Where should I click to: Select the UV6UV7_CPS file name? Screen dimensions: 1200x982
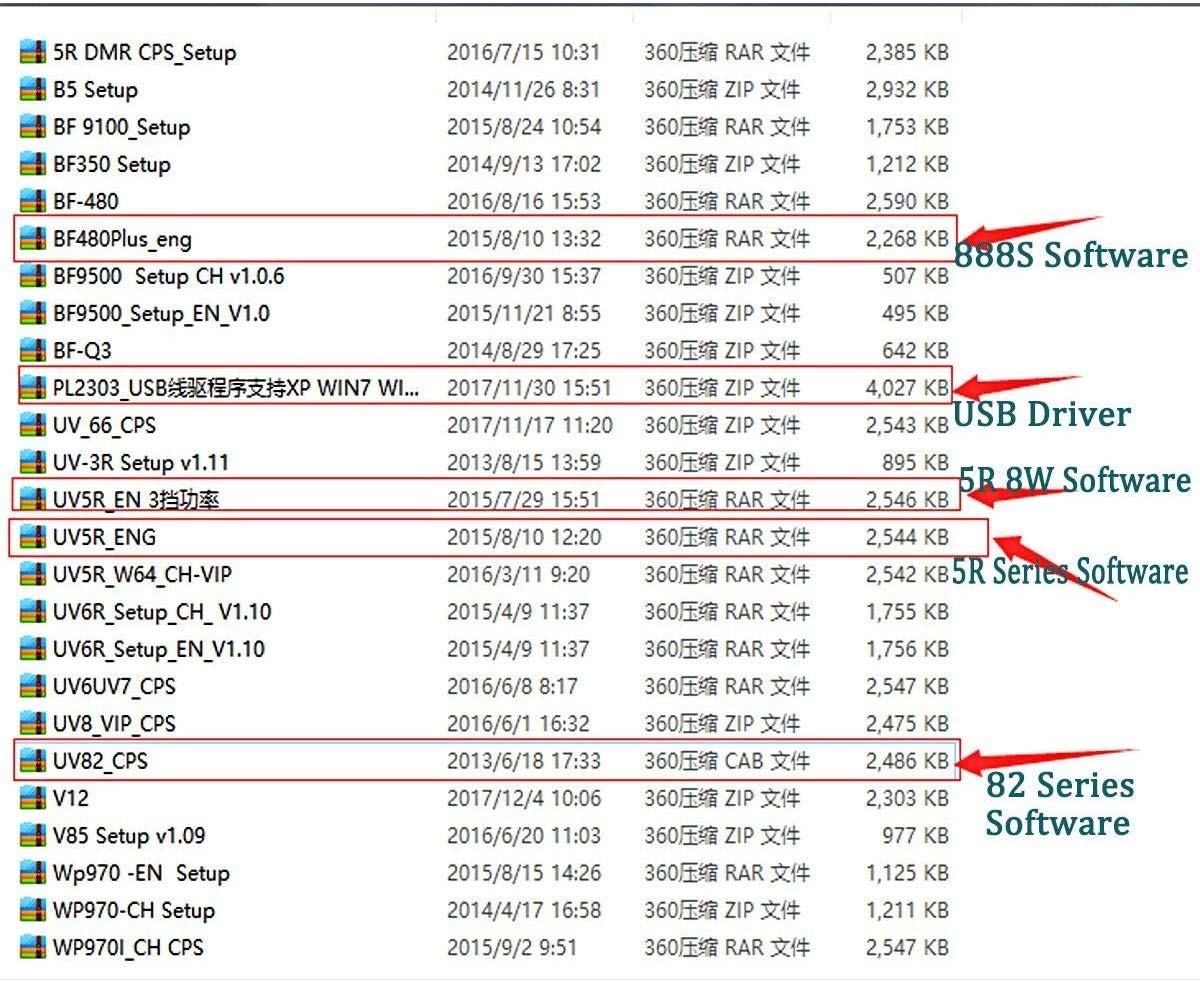coord(115,687)
